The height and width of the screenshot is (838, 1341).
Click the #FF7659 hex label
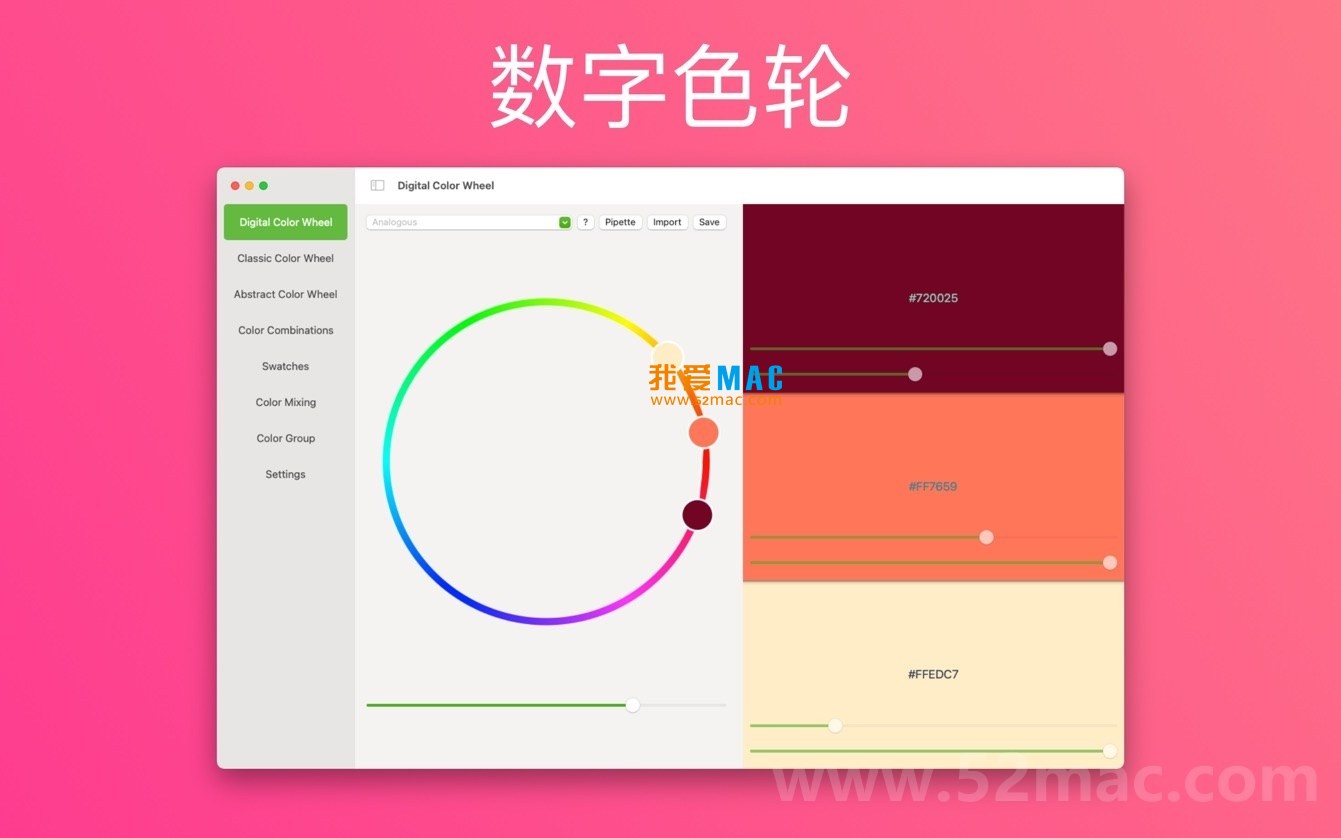coord(932,487)
